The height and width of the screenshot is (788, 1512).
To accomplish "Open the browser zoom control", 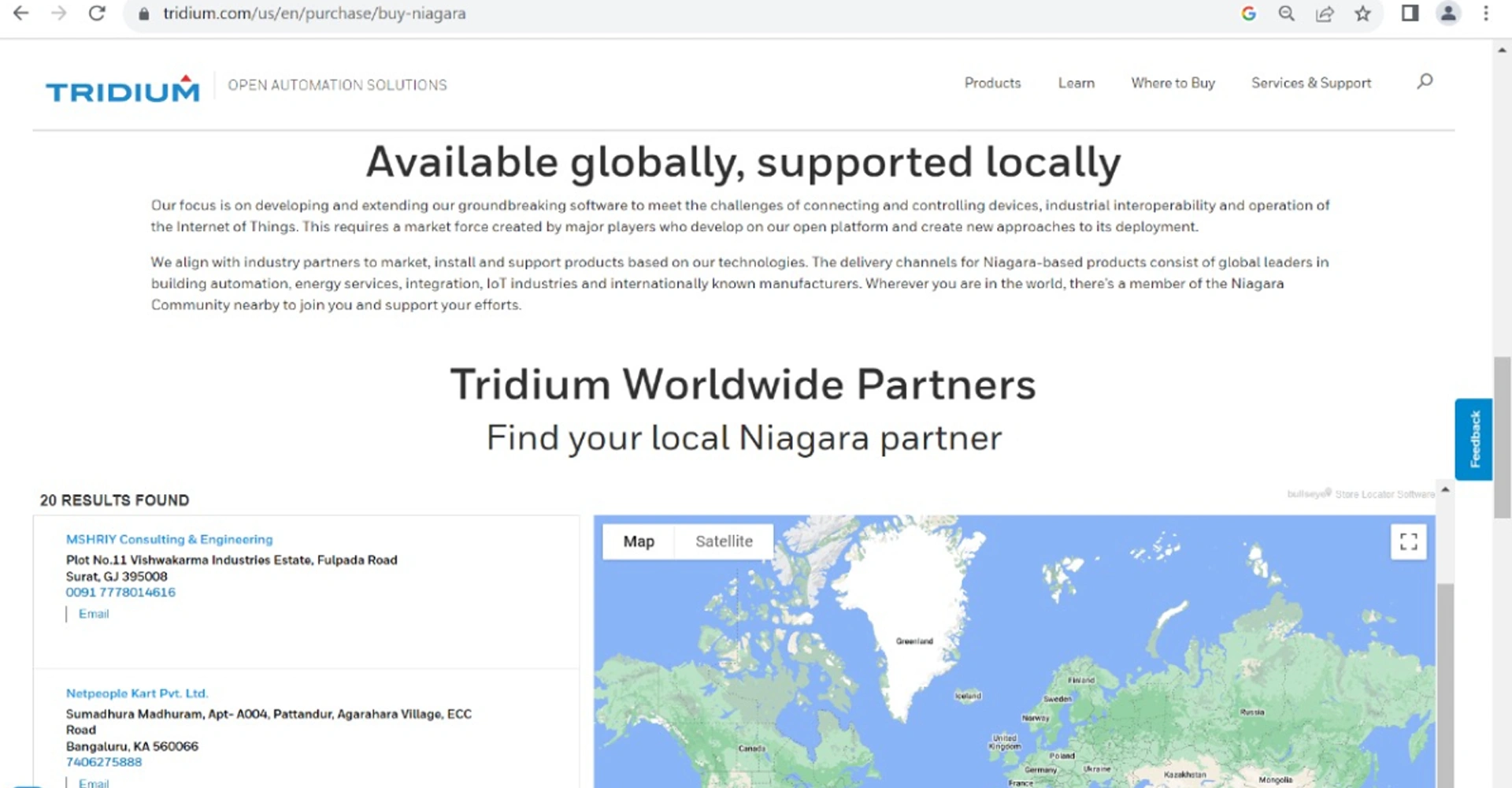I will coord(1287,13).
